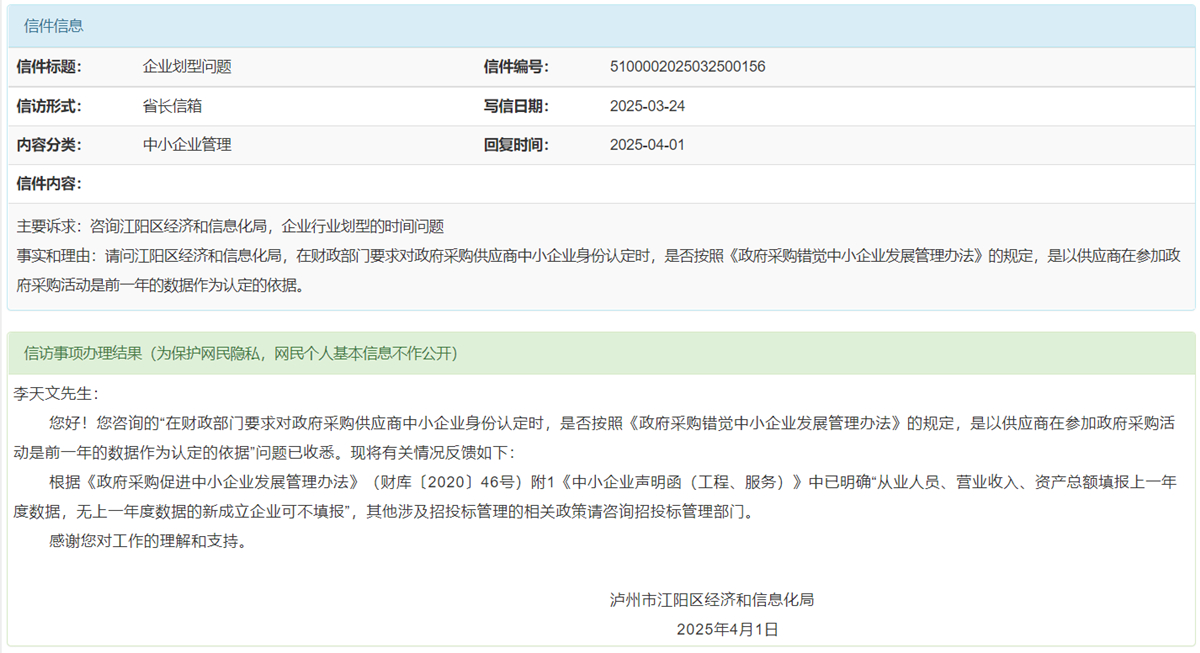The height and width of the screenshot is (653, 1200).
Task: Click the 主要诉求 line of the letter
Action: (230, 227)
